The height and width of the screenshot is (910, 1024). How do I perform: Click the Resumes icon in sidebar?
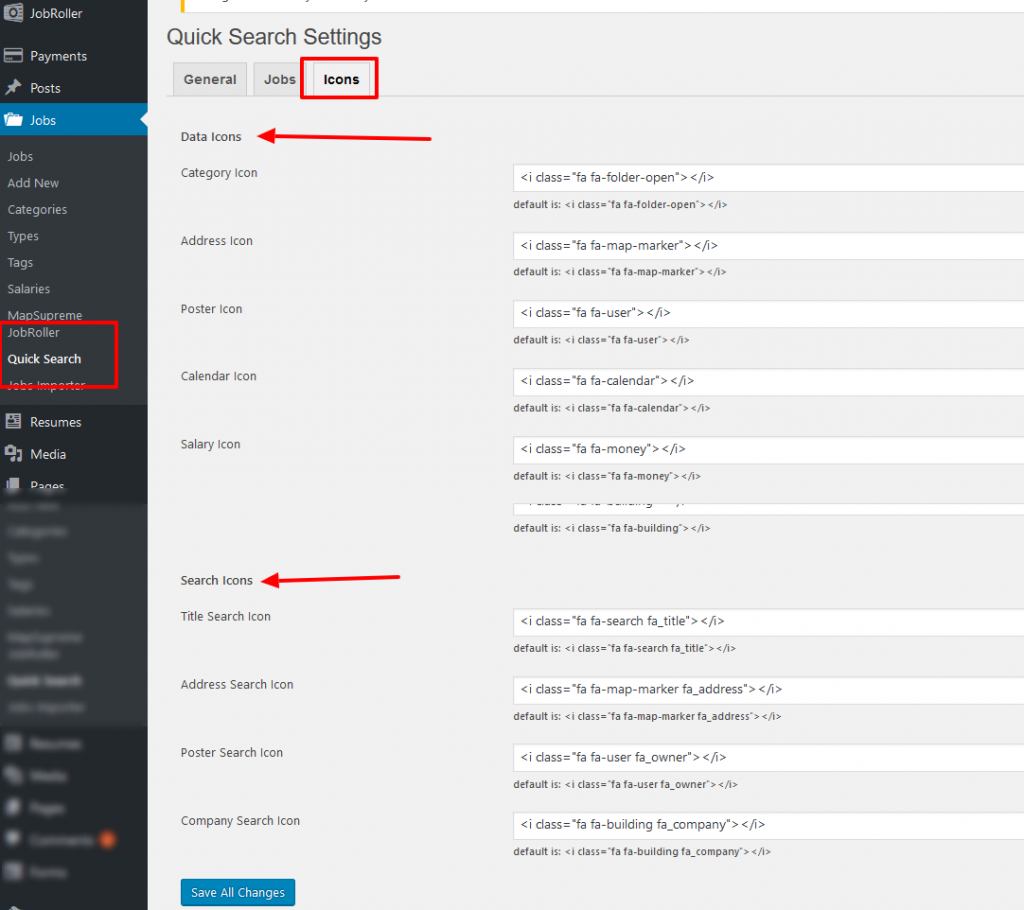click(13, 421)
